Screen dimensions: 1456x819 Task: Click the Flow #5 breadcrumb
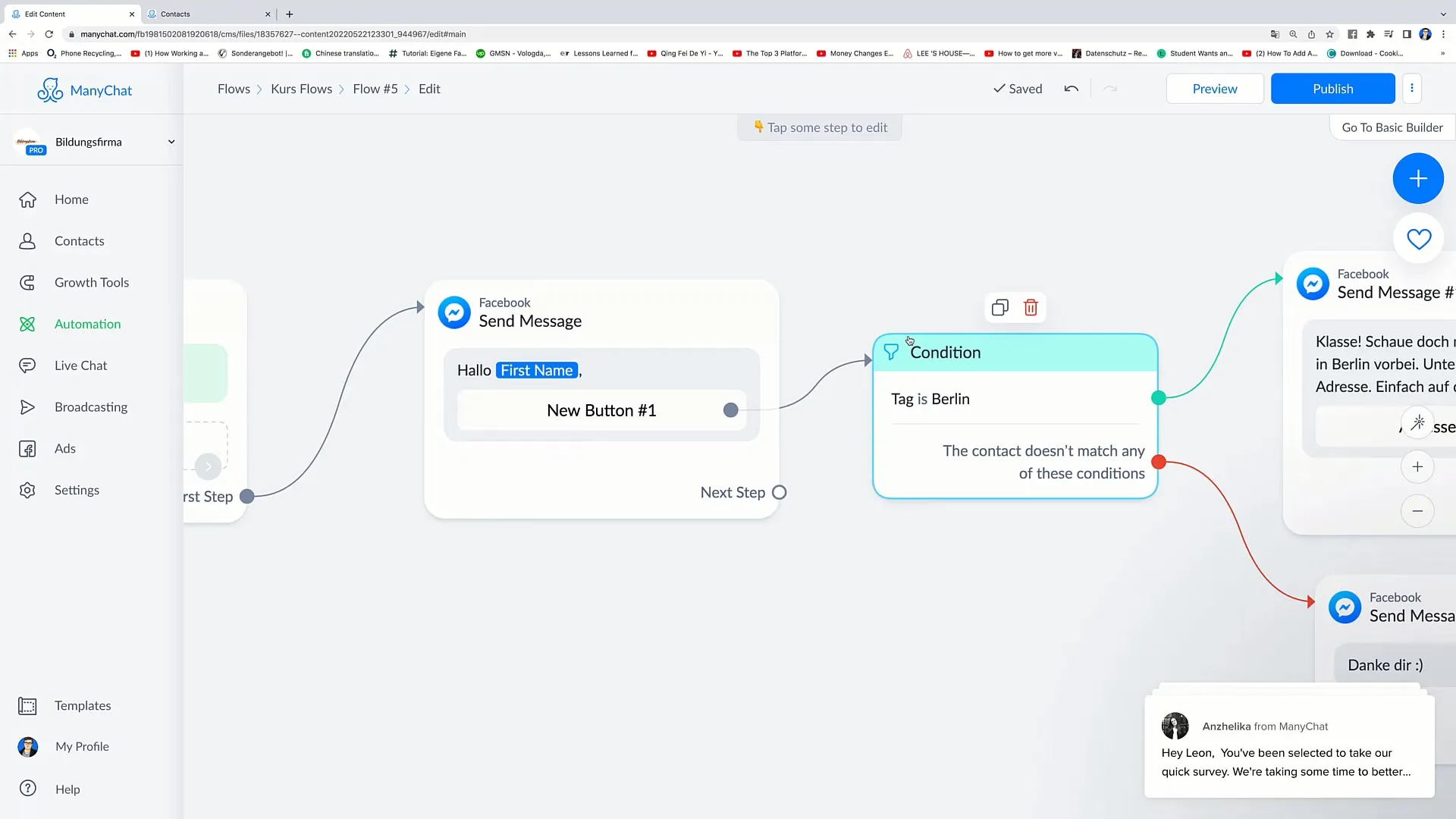click(x=375, y=89)
